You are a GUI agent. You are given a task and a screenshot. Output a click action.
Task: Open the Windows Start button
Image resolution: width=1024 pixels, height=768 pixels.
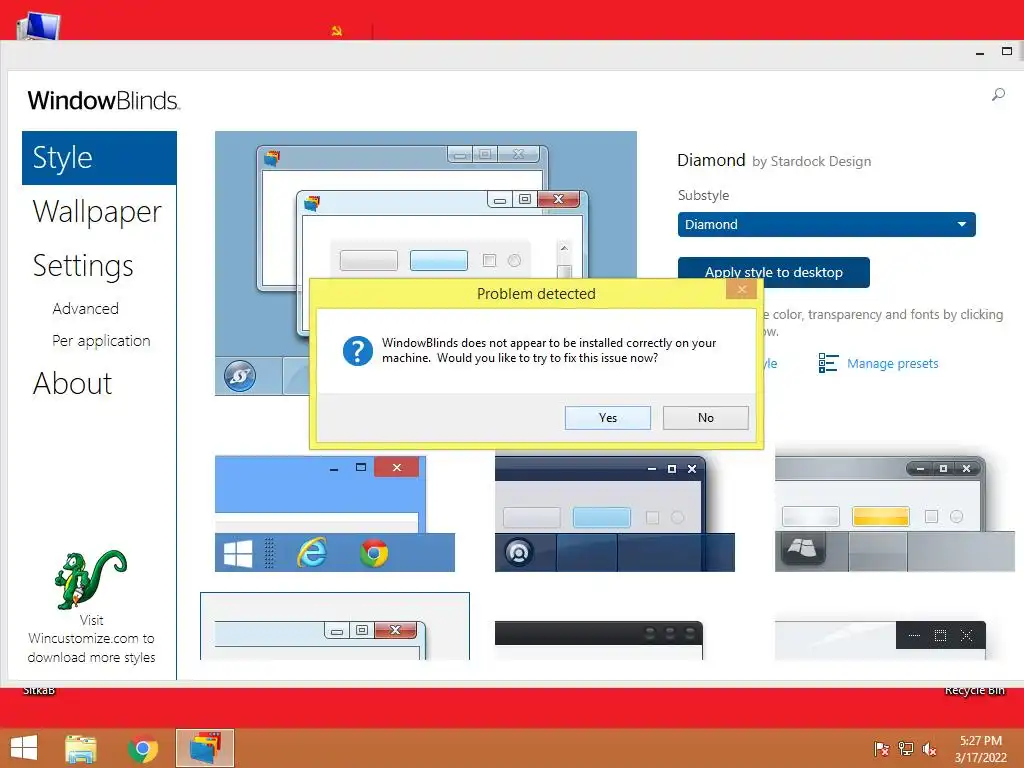[x=24, y=748]
